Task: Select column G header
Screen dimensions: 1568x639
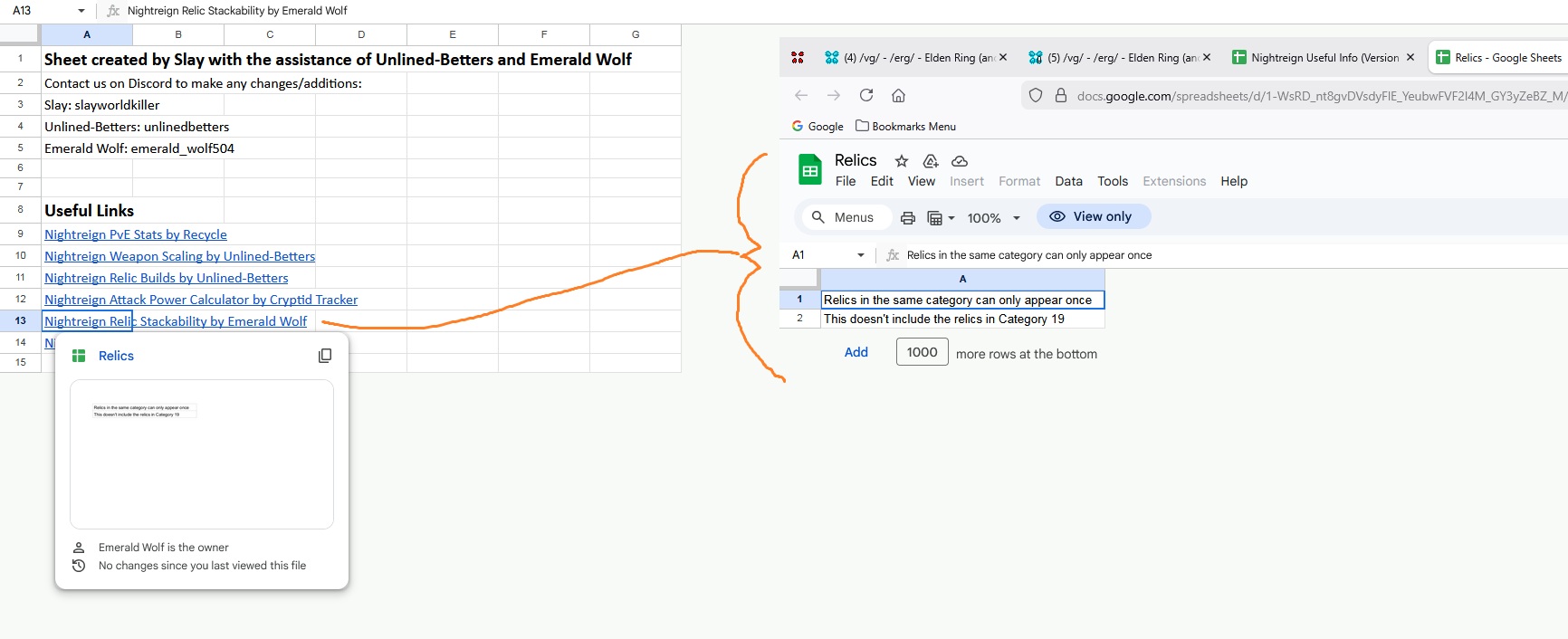Action: [636, 34]
